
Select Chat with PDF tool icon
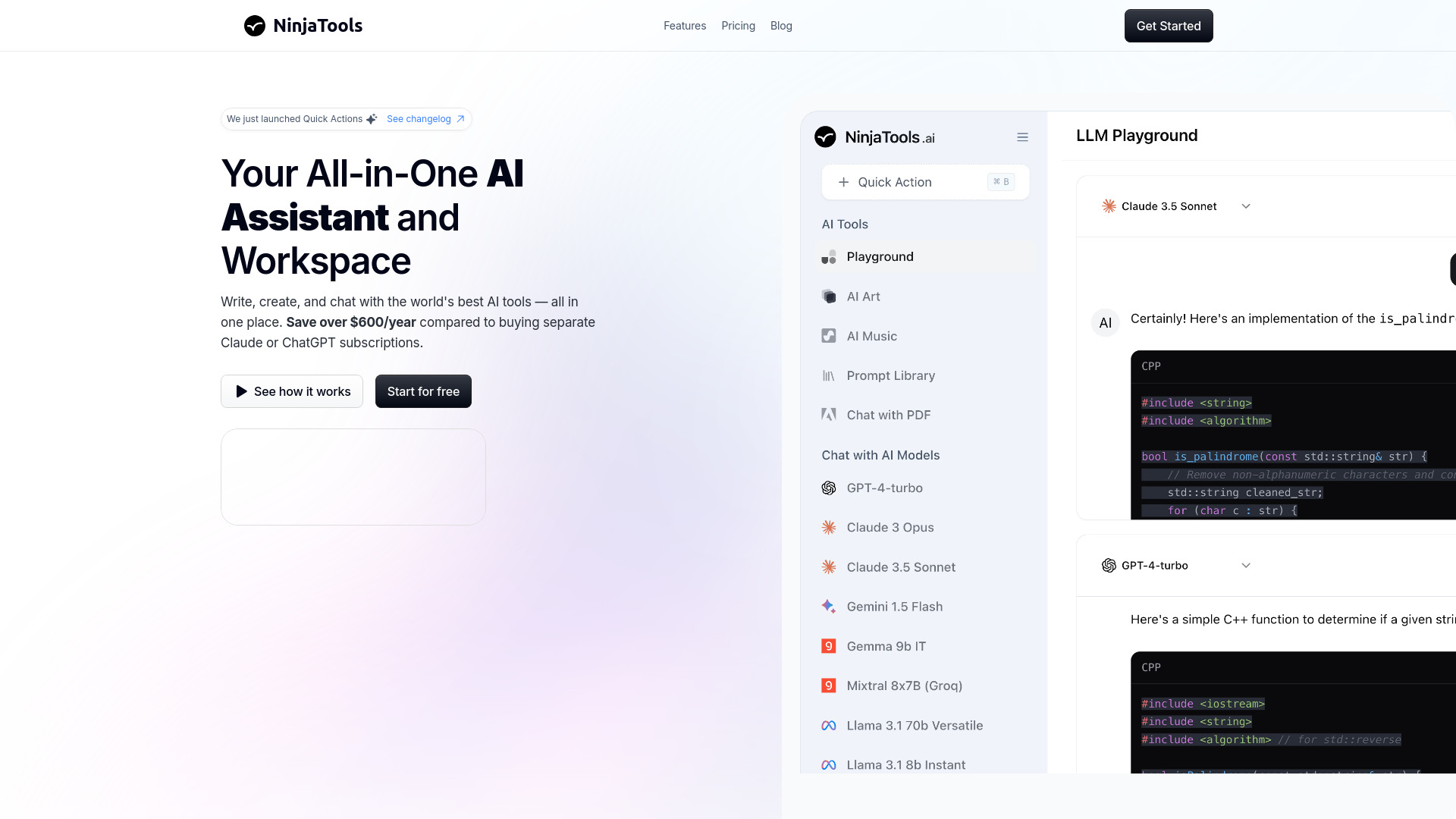click(x=828, y=414)
